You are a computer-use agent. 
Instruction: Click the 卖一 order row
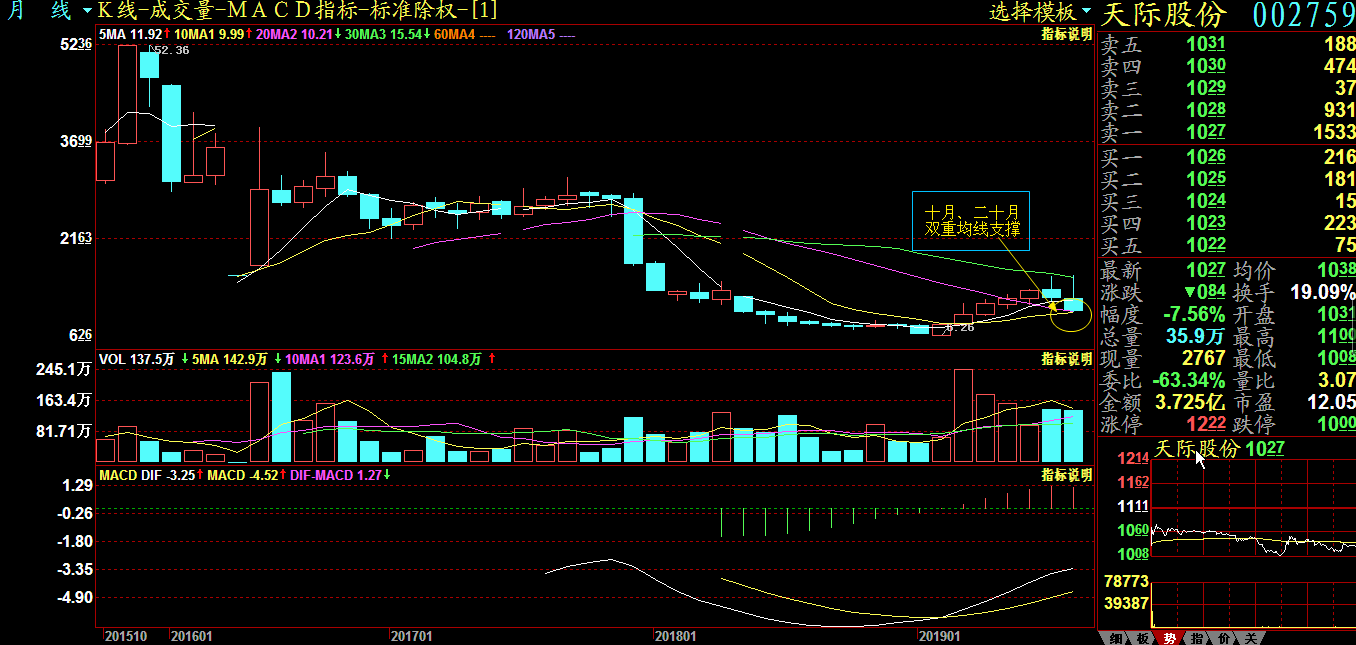(x=1228, y=132)
